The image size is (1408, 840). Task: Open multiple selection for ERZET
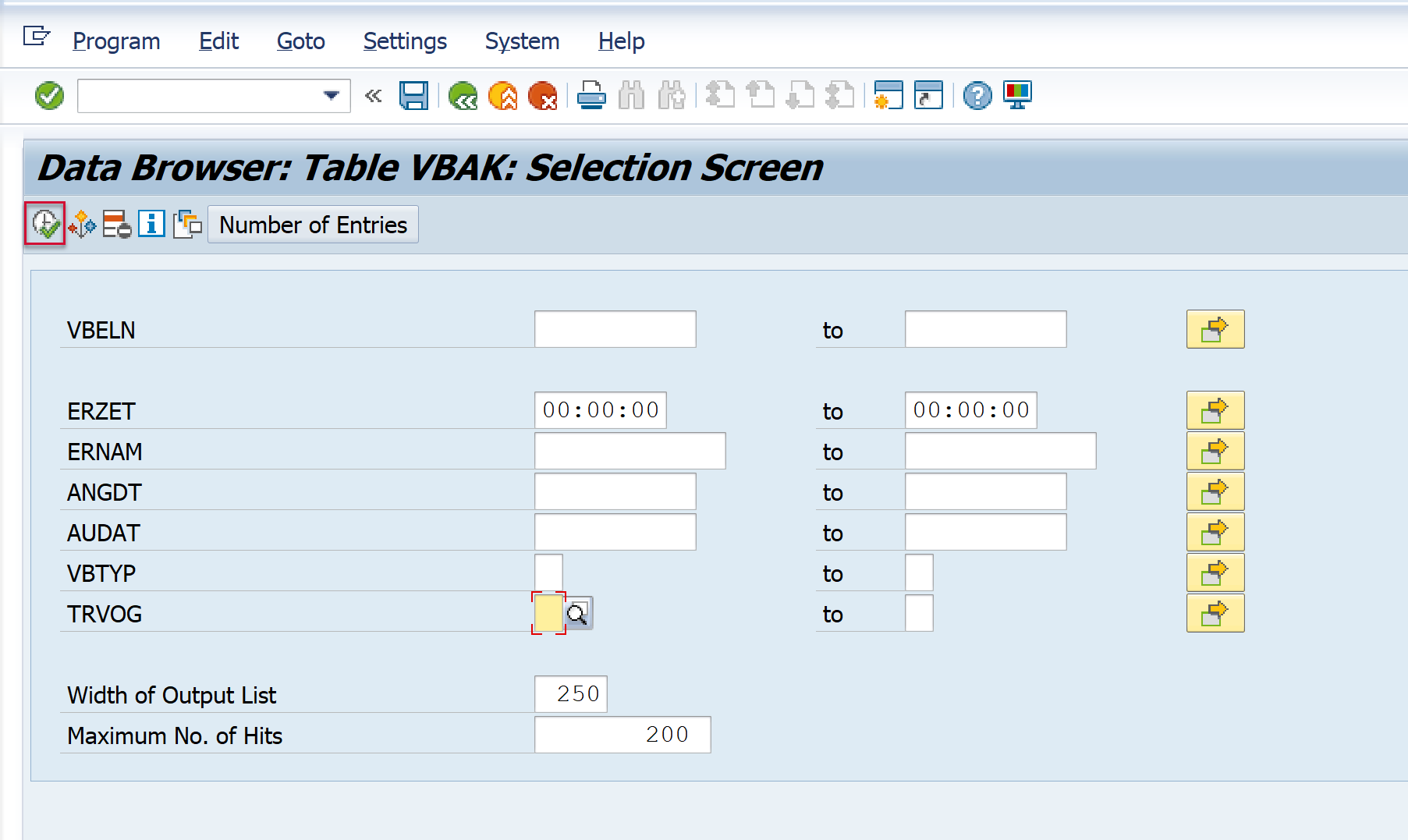1215,410
